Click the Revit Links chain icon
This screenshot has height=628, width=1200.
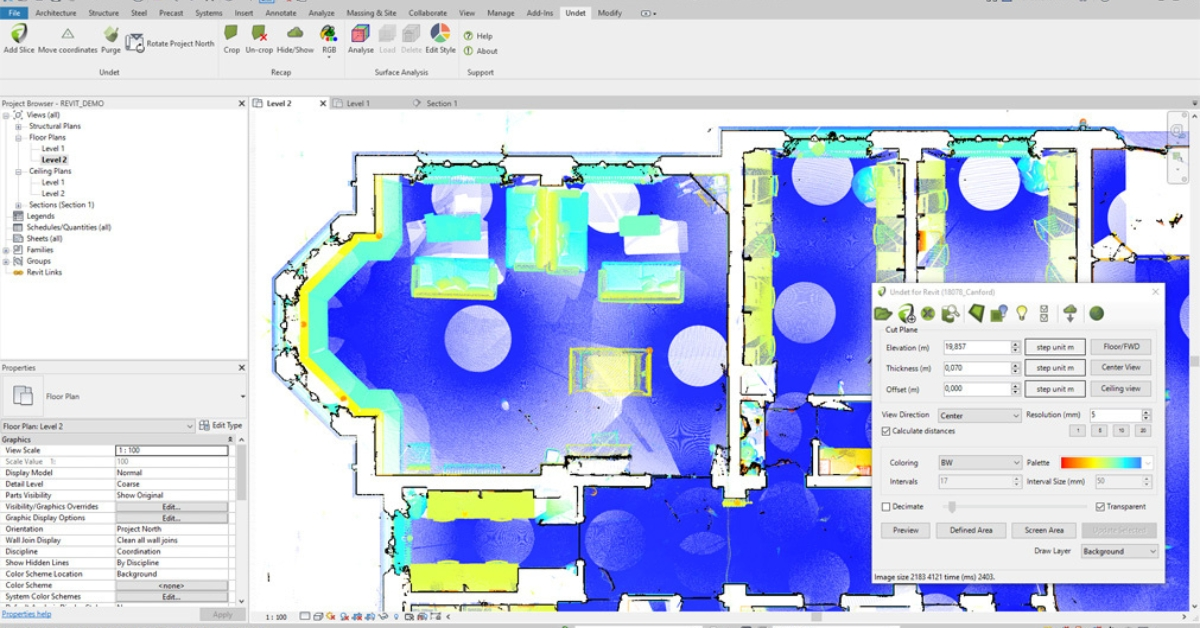coord(18,272)
